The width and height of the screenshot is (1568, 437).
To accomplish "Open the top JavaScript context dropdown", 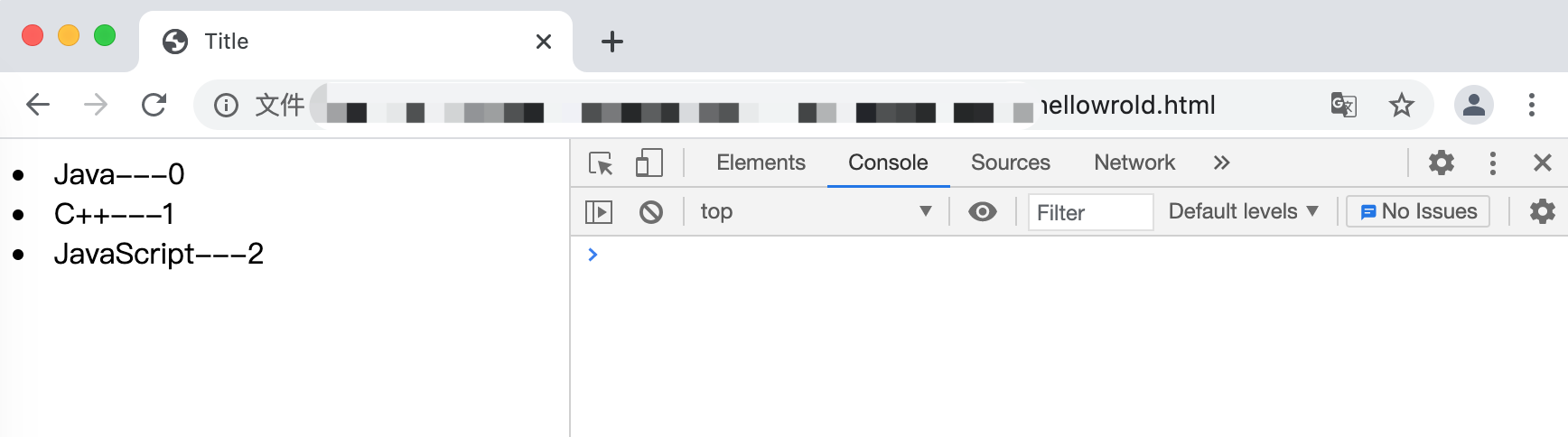I will 815,212.
